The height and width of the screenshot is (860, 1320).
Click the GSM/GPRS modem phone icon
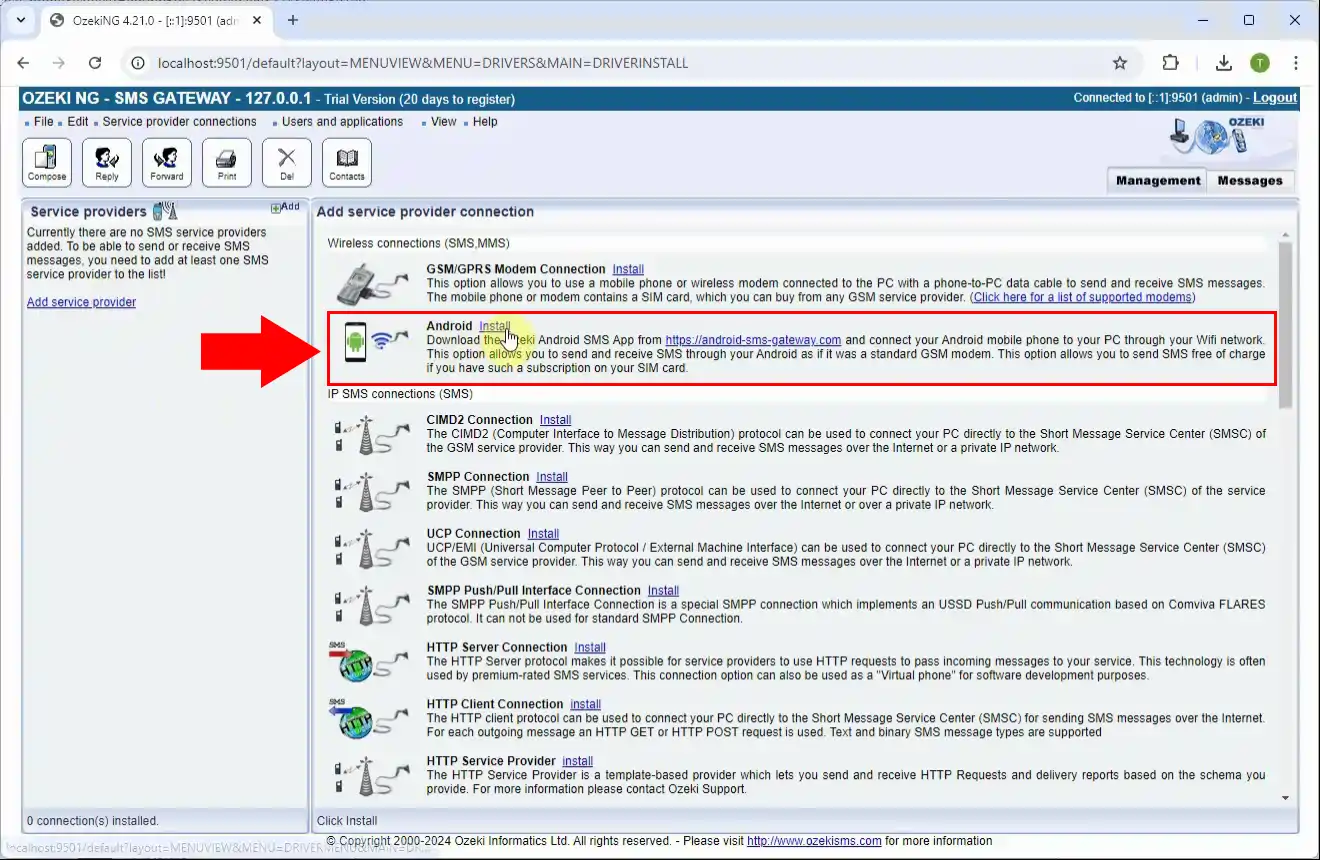tap(371, 284)
